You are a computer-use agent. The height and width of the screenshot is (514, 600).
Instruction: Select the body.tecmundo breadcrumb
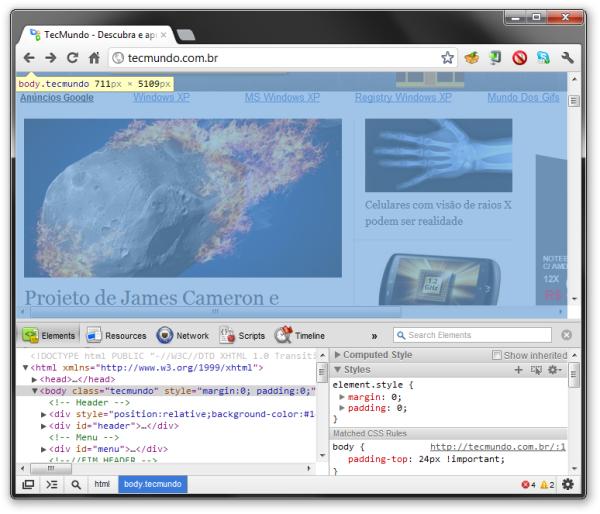pos(153,484)
